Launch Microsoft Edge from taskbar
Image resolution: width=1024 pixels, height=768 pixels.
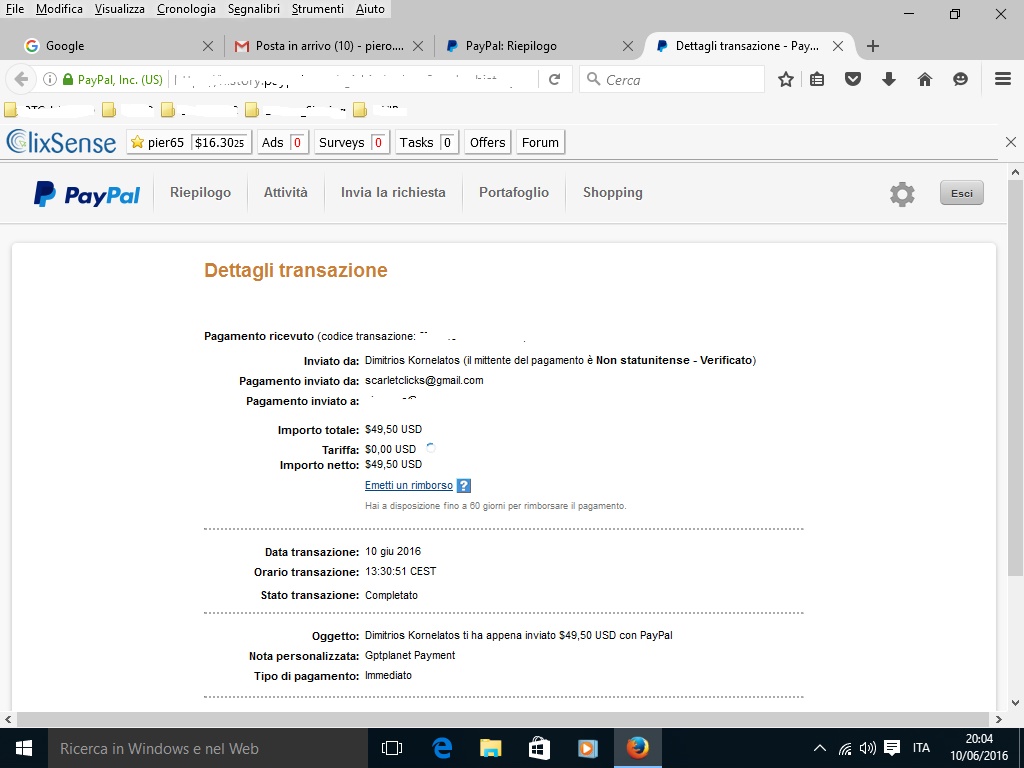[442, 748]
